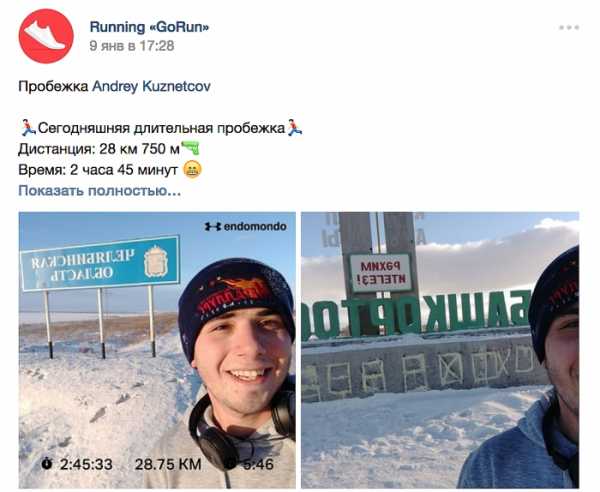Click the Время: 2 часа 45 минут text

tap(98, 169)
